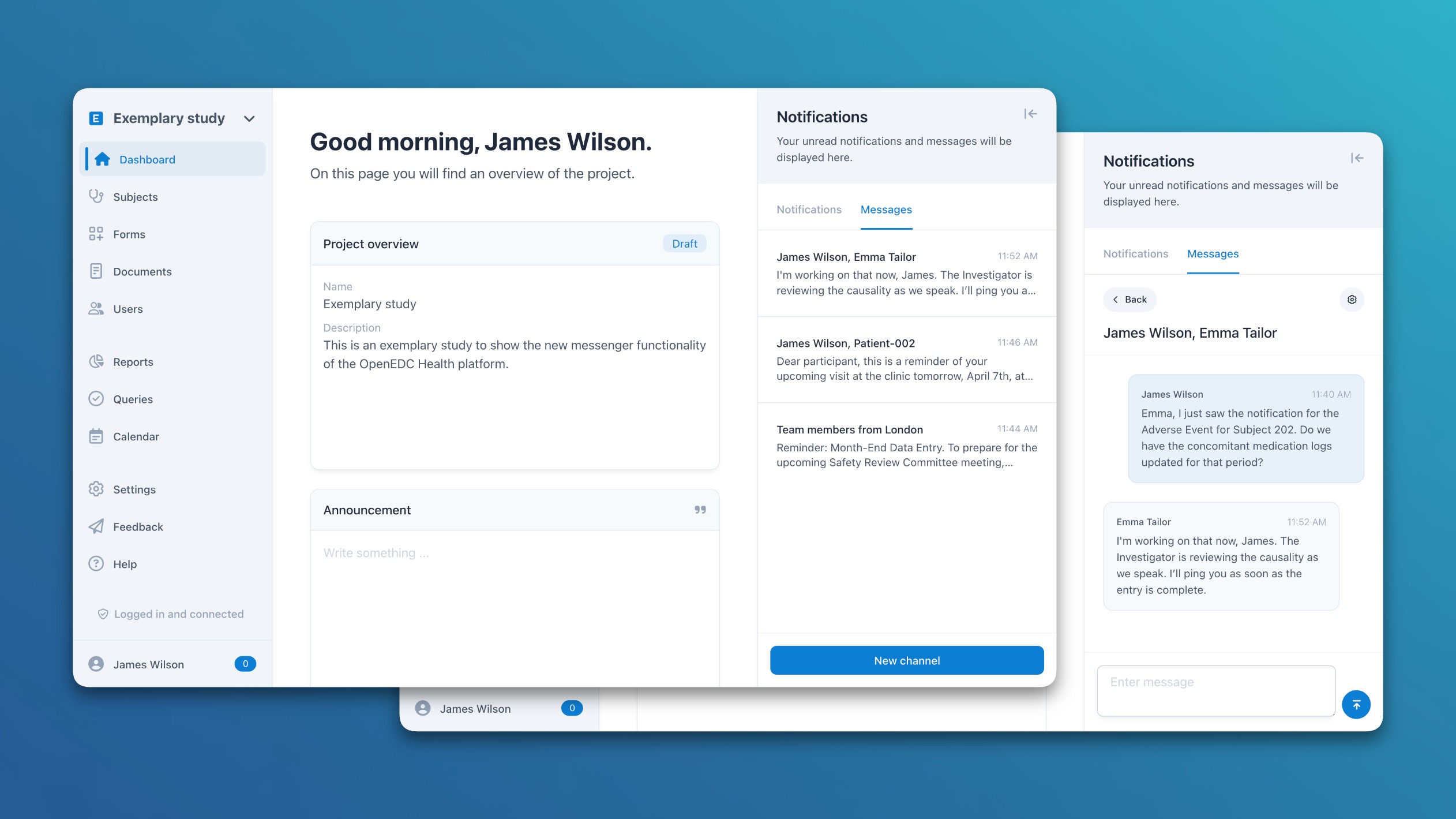
Task: Open the Calendar view
Action: [x=136, y=436]
